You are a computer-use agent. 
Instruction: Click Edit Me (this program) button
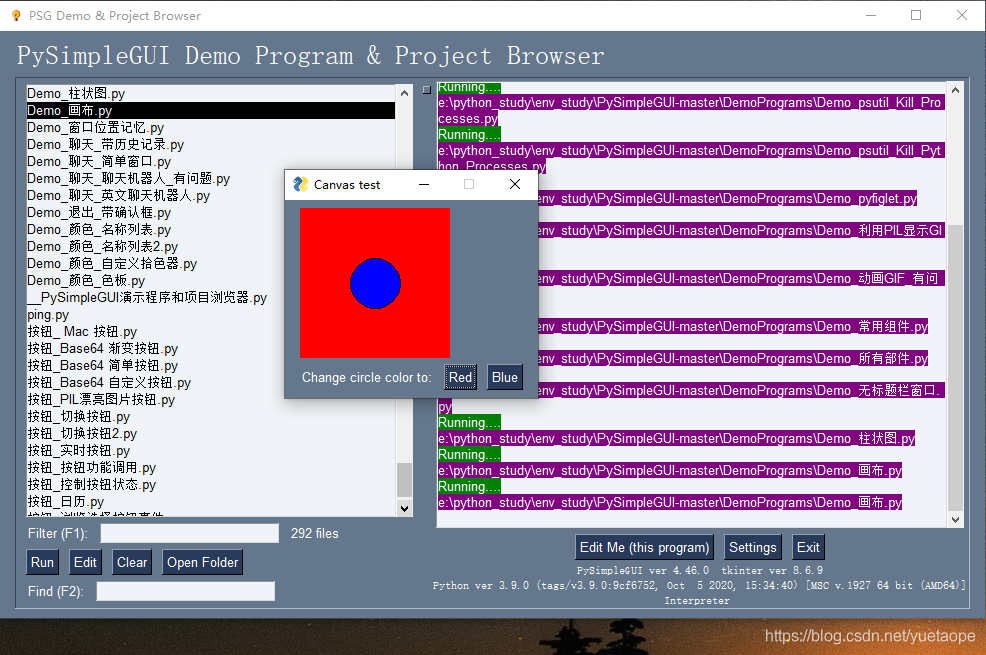coord(644,547)
